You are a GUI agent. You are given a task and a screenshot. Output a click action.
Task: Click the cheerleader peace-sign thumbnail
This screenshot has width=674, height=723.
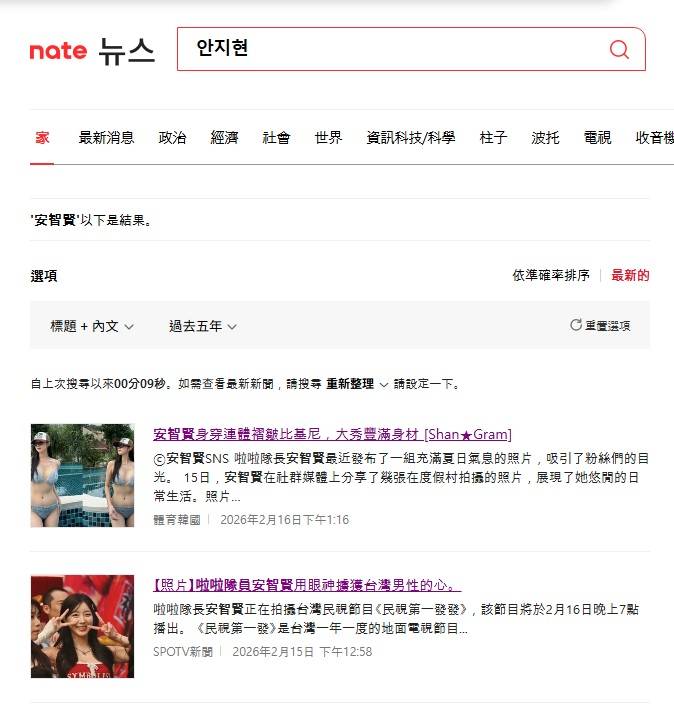(83, 626)
